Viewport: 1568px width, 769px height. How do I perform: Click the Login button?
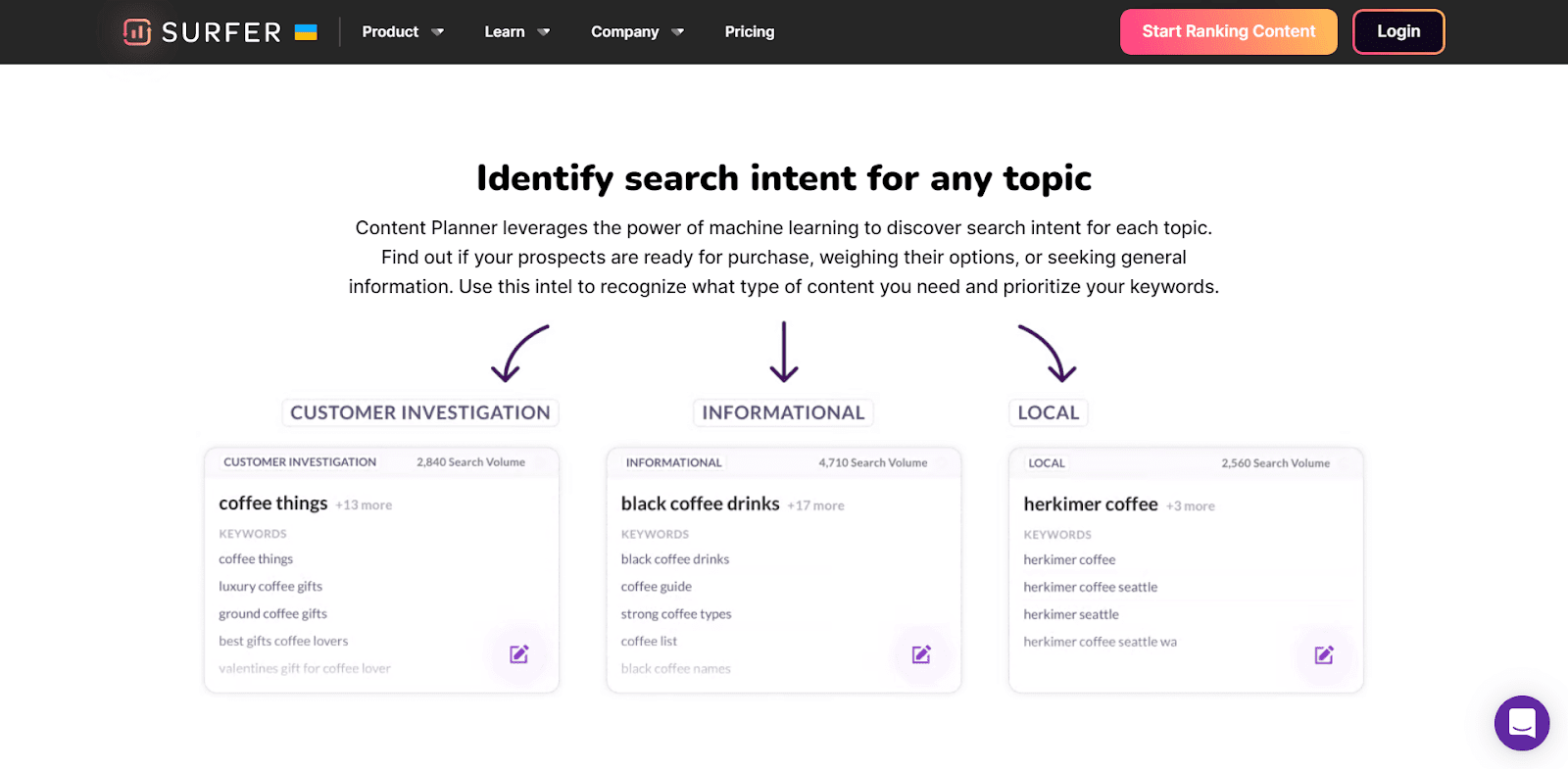[1398, 32]
